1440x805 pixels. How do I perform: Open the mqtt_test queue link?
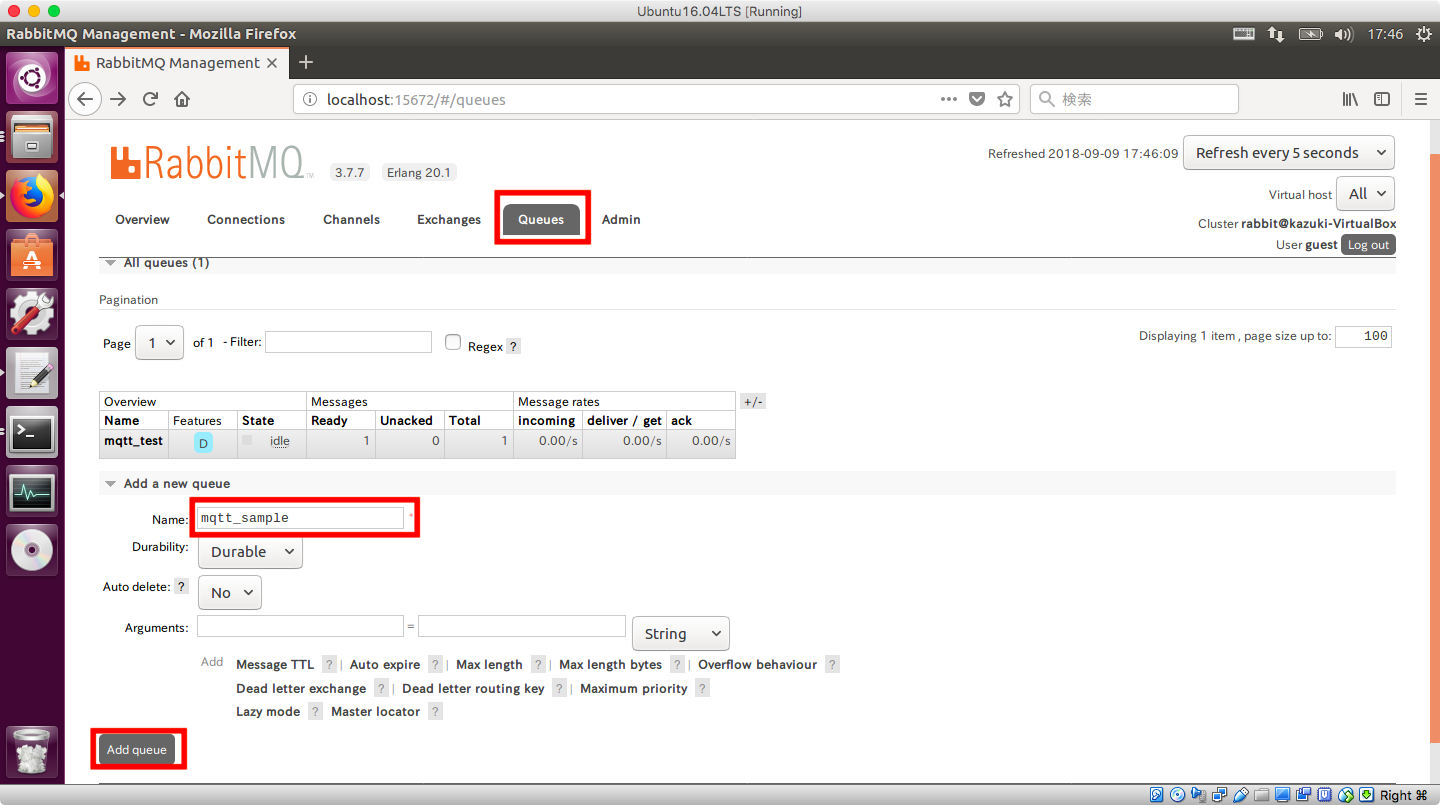133,441
